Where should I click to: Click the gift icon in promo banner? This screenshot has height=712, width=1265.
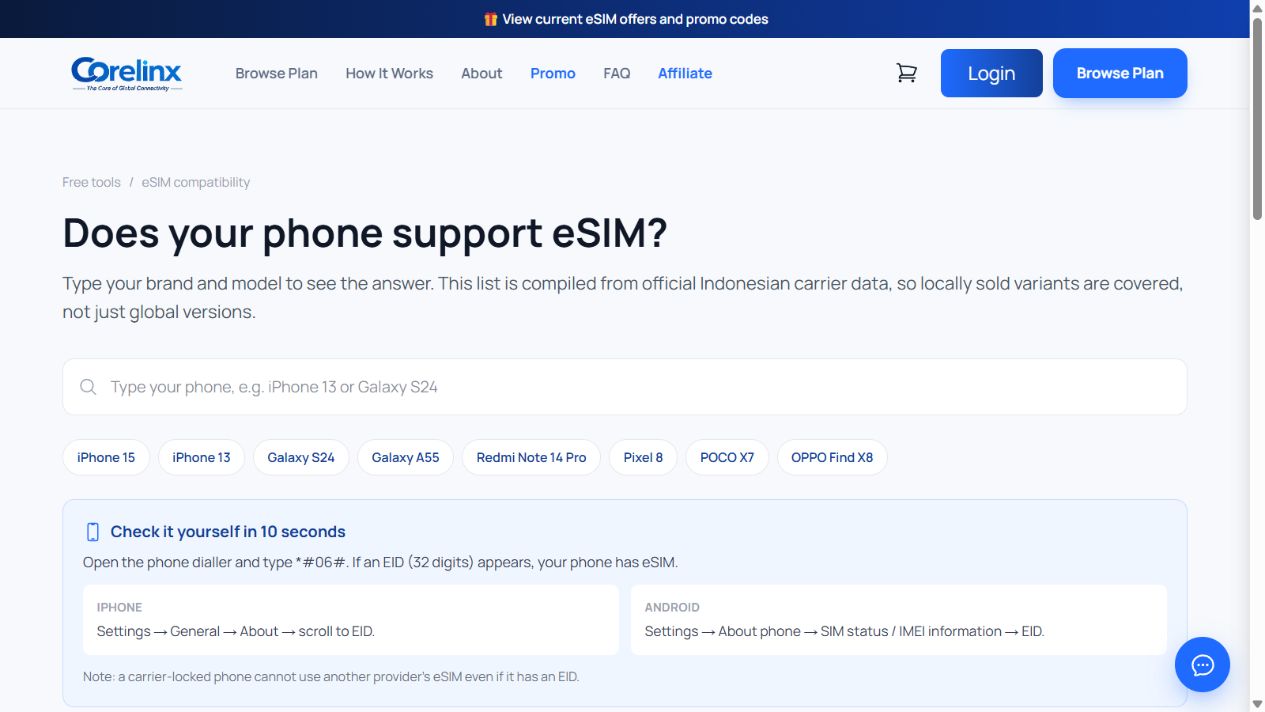490,19
